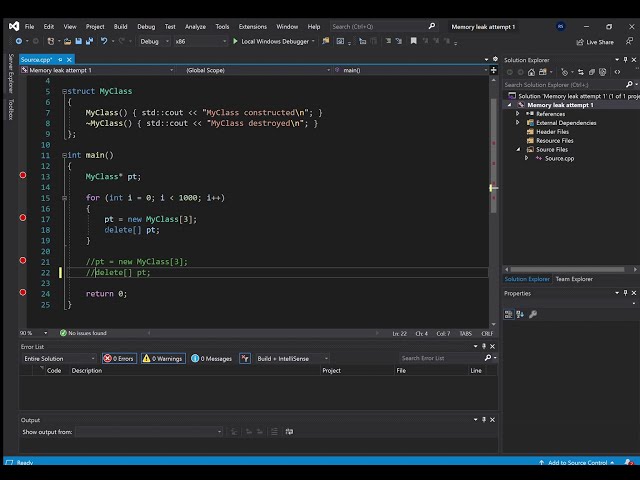Click the notifications icon in status bar
Viewport: 640px width, 480px height.
pos(629,462)
